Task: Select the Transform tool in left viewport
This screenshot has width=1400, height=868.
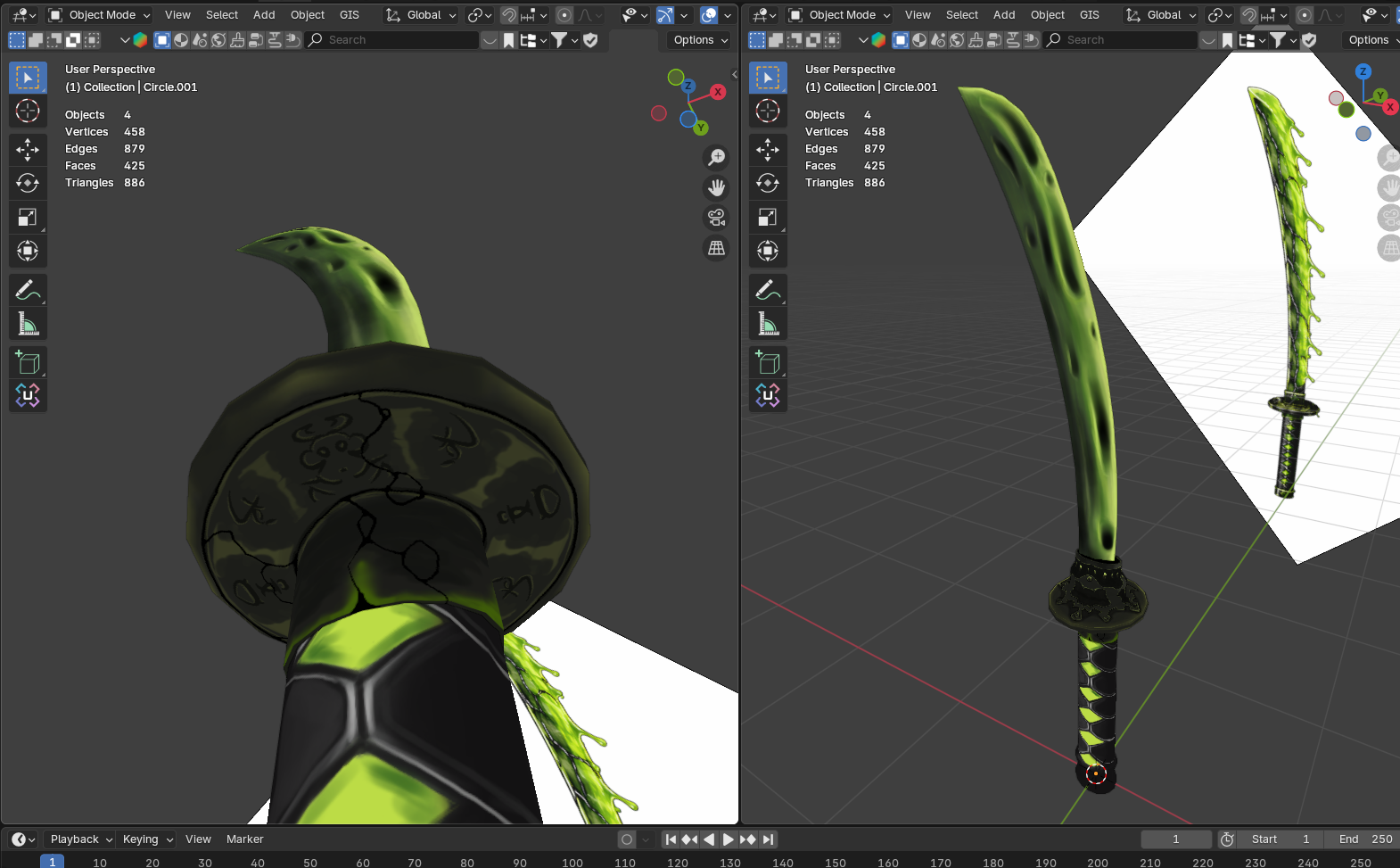Action: pyautogui.click(x=28, y=251)
